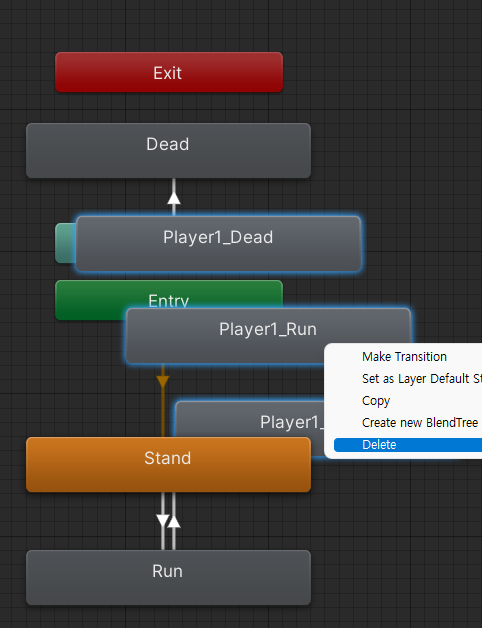Select the upward transition arrow from Run to Stand
The height and width of the screenshot is (628, 482).
point(174,521)
